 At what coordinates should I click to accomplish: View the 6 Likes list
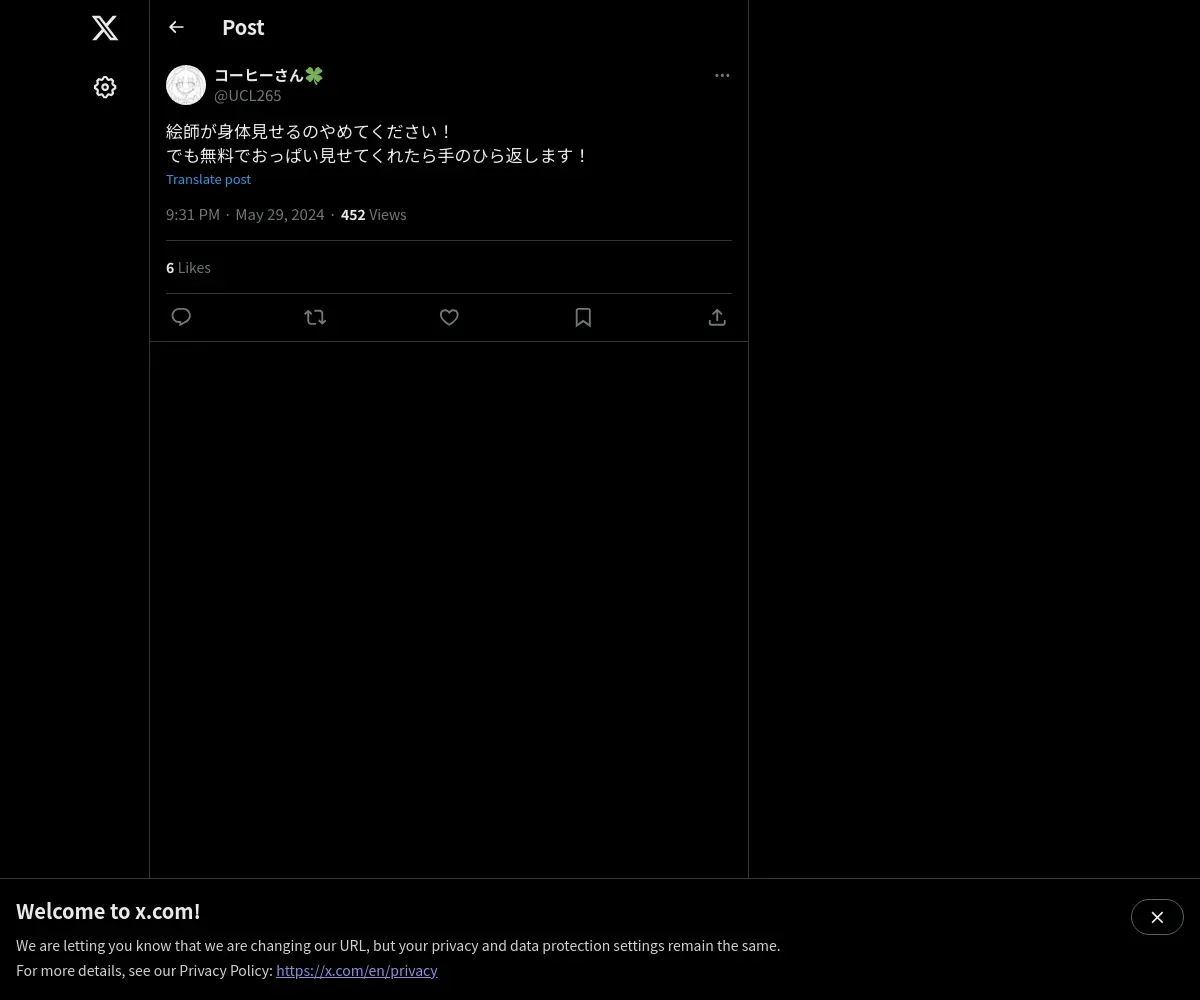[188, 267]
